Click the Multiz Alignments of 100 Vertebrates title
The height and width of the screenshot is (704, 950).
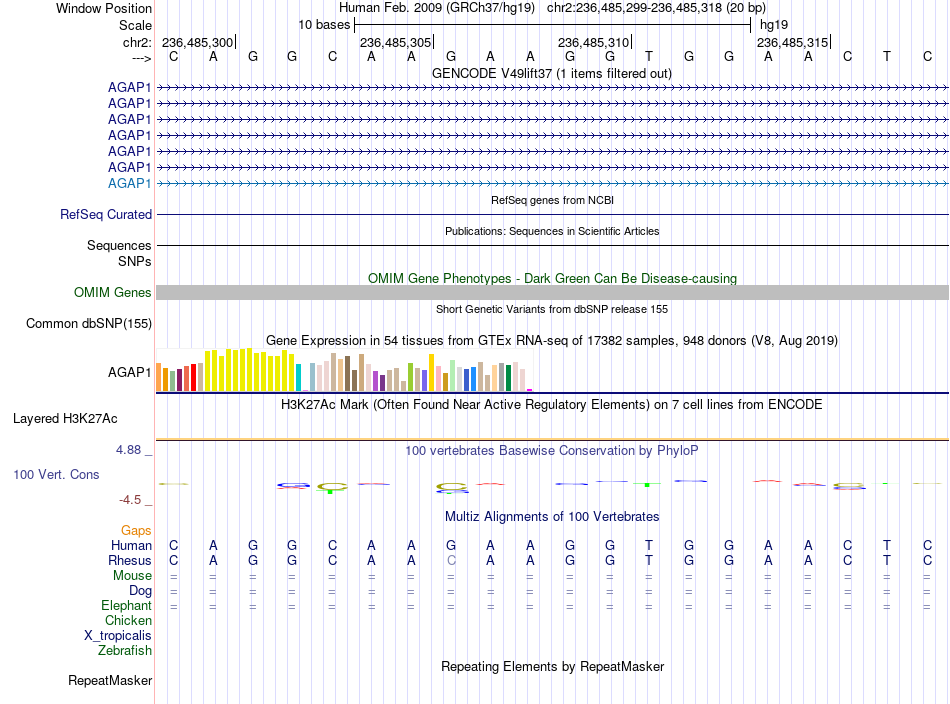tap(552, 516)
